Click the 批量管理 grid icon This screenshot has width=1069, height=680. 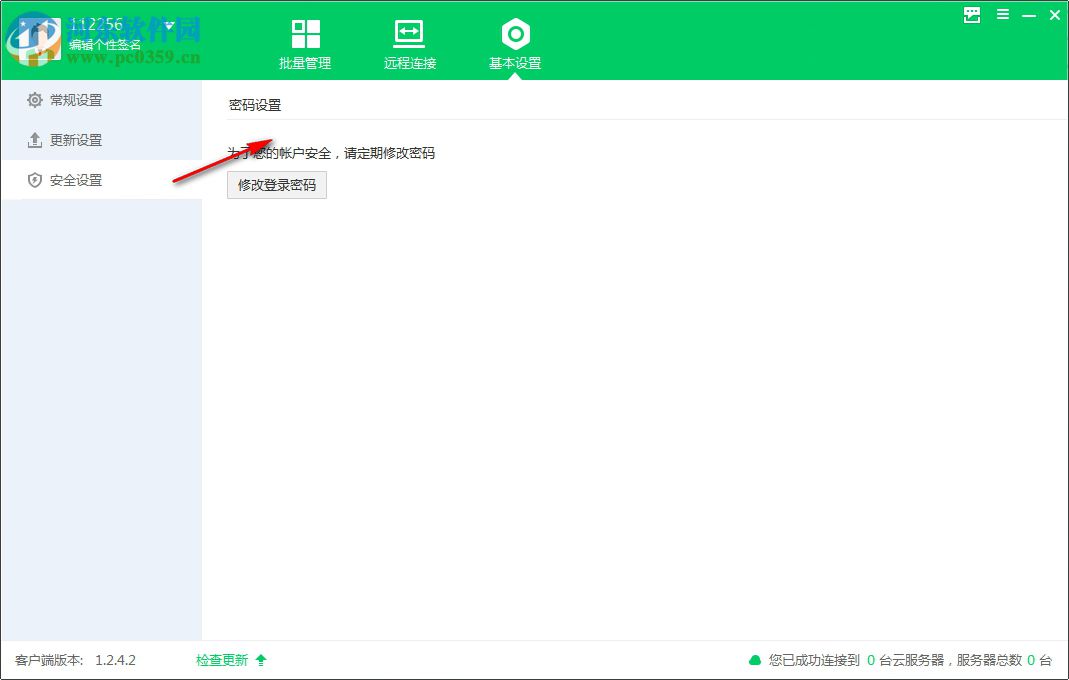pos(305,31)
